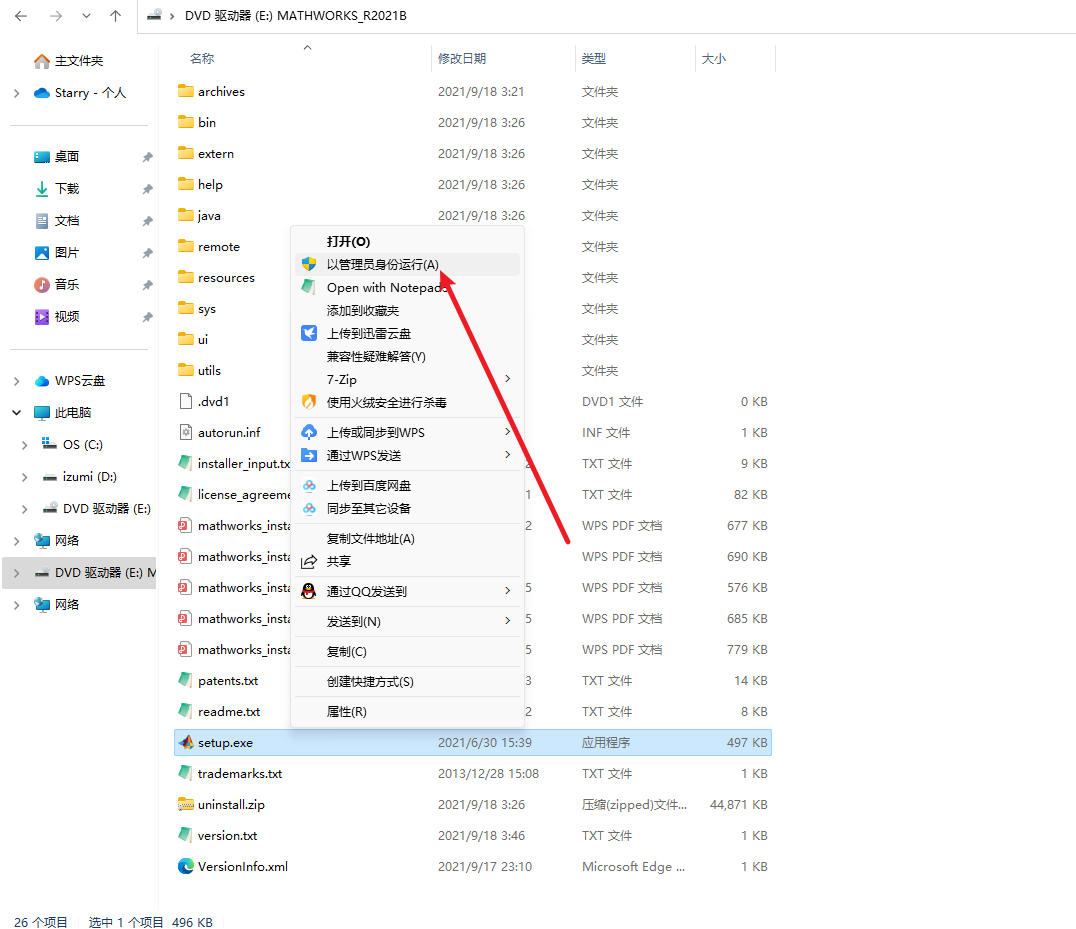The height and width of the screenshot is (929, 1076).
Task: Expand the Starry - 个人 OneDrive node
Action: [x=16, y=93]
